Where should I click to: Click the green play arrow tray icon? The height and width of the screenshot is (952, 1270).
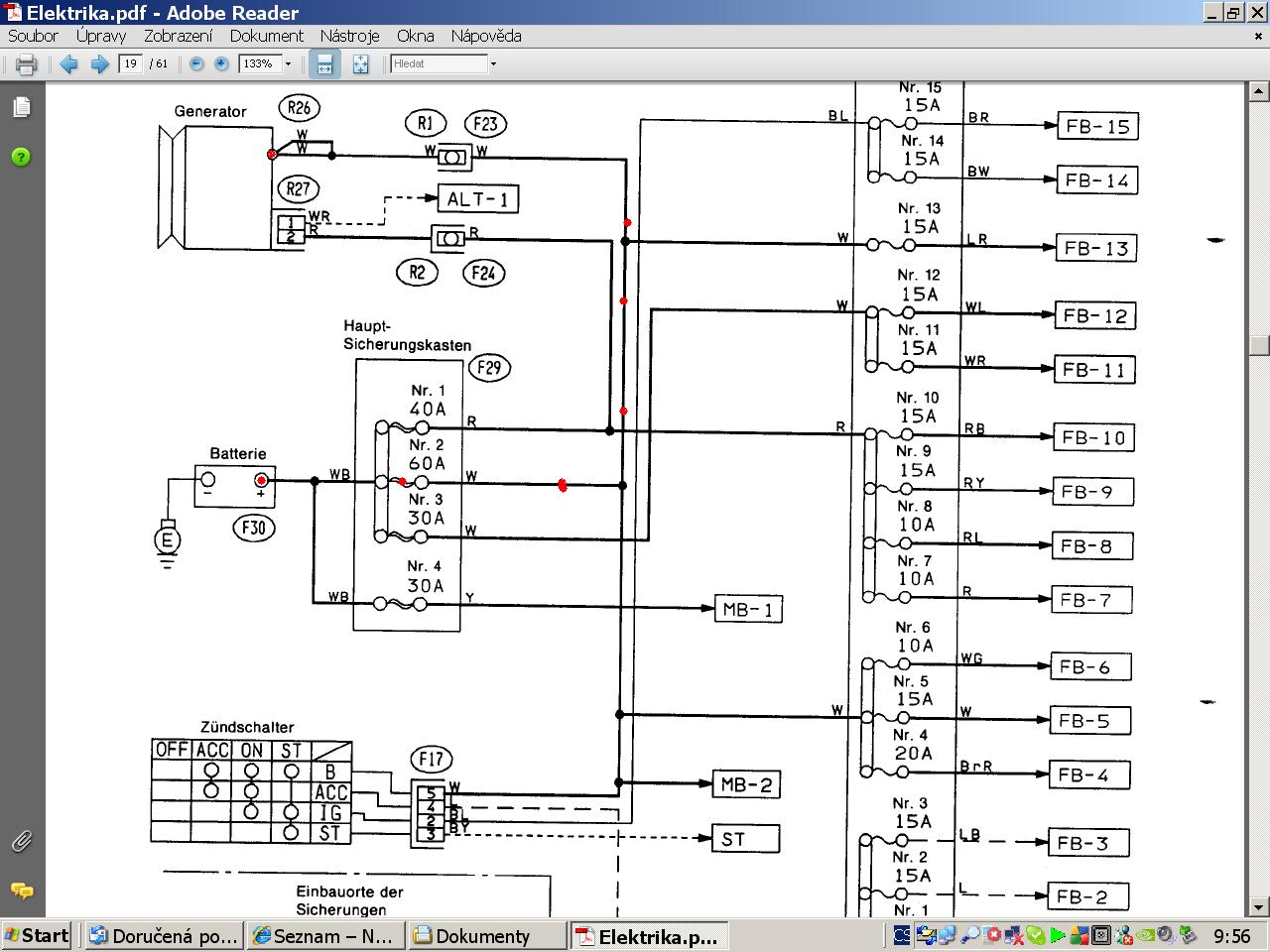click(1058, 935)
